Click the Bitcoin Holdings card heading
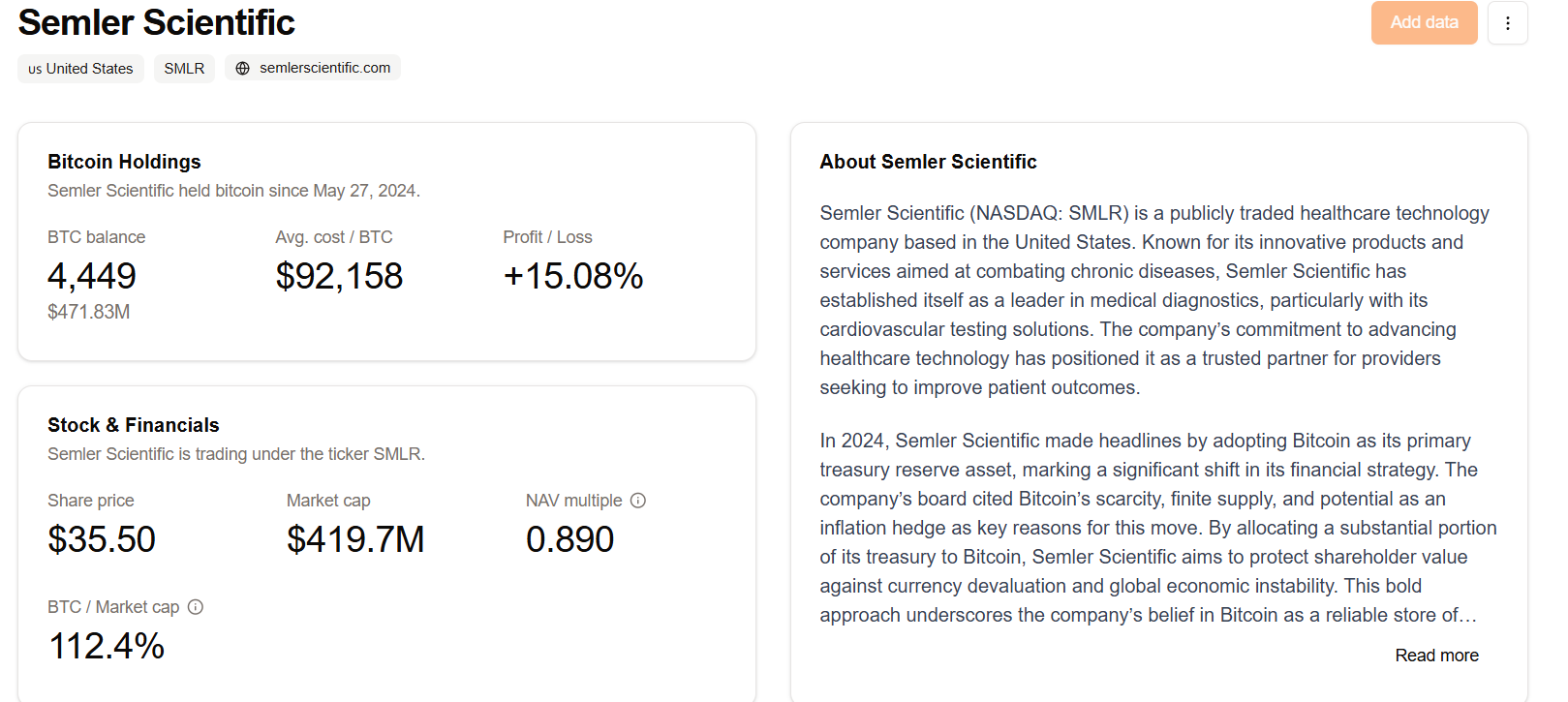Image resolution: width=1568 pixels, height=702 pixels. pyautogui.click(x=124, y=162)
